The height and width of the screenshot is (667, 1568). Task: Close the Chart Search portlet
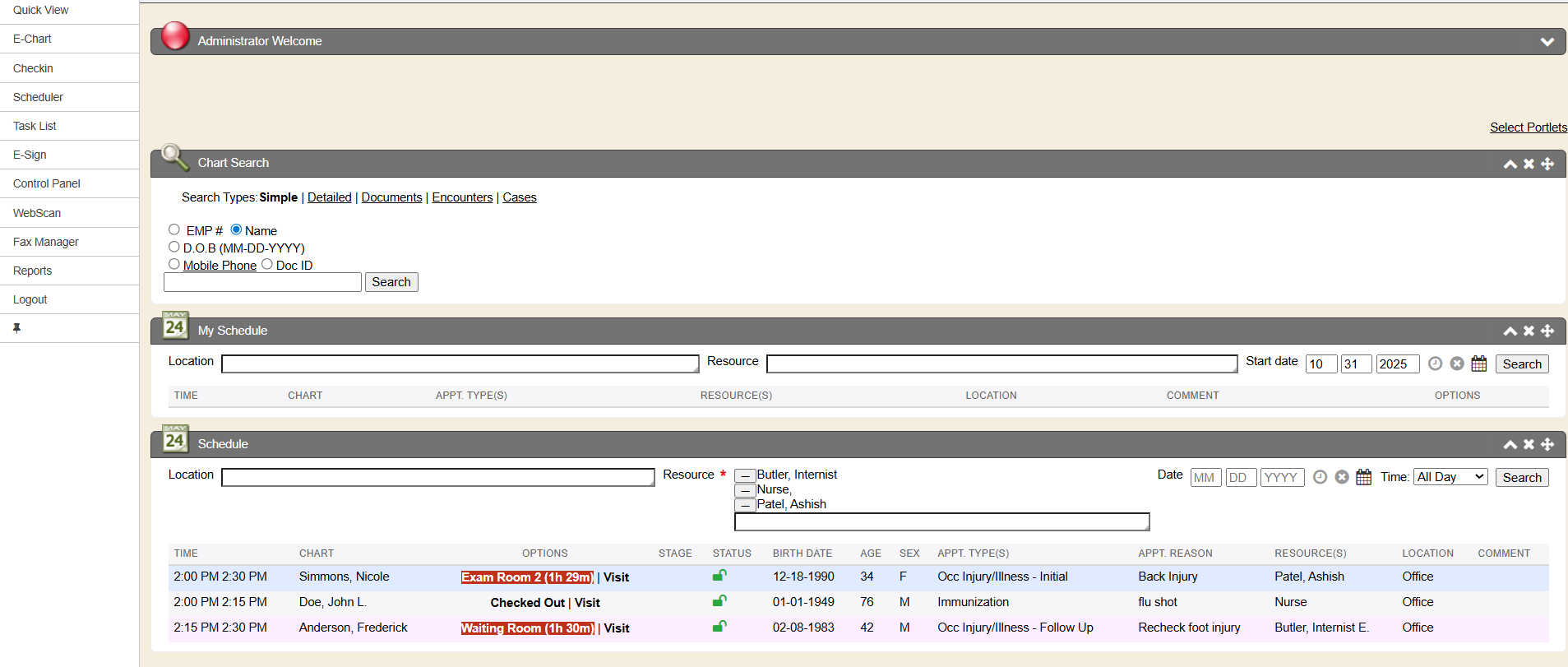click(x=1529, y=164)
